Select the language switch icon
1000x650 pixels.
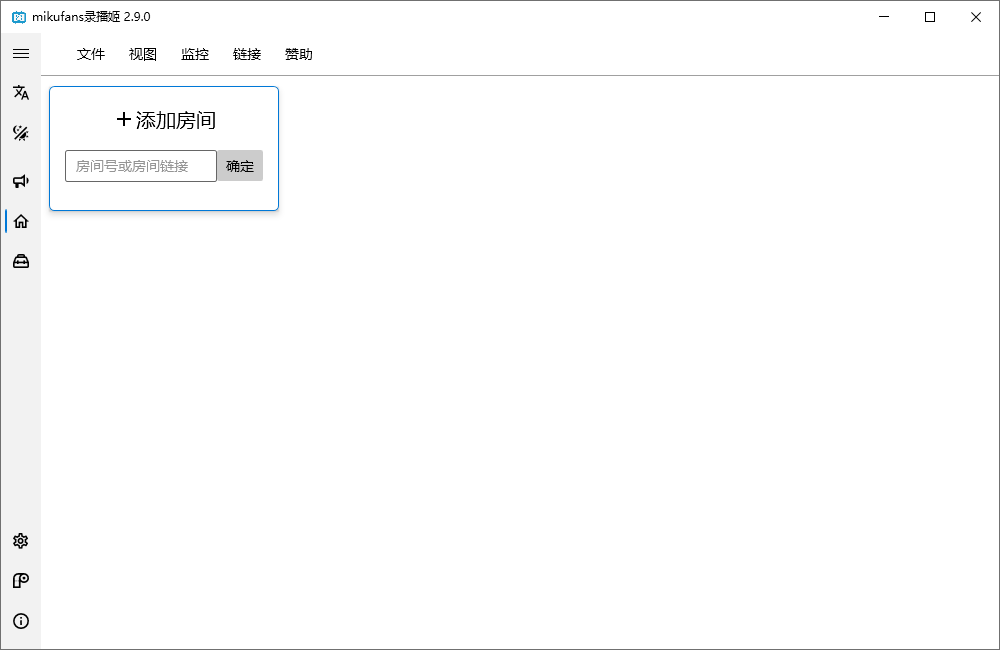click(20, 92)
